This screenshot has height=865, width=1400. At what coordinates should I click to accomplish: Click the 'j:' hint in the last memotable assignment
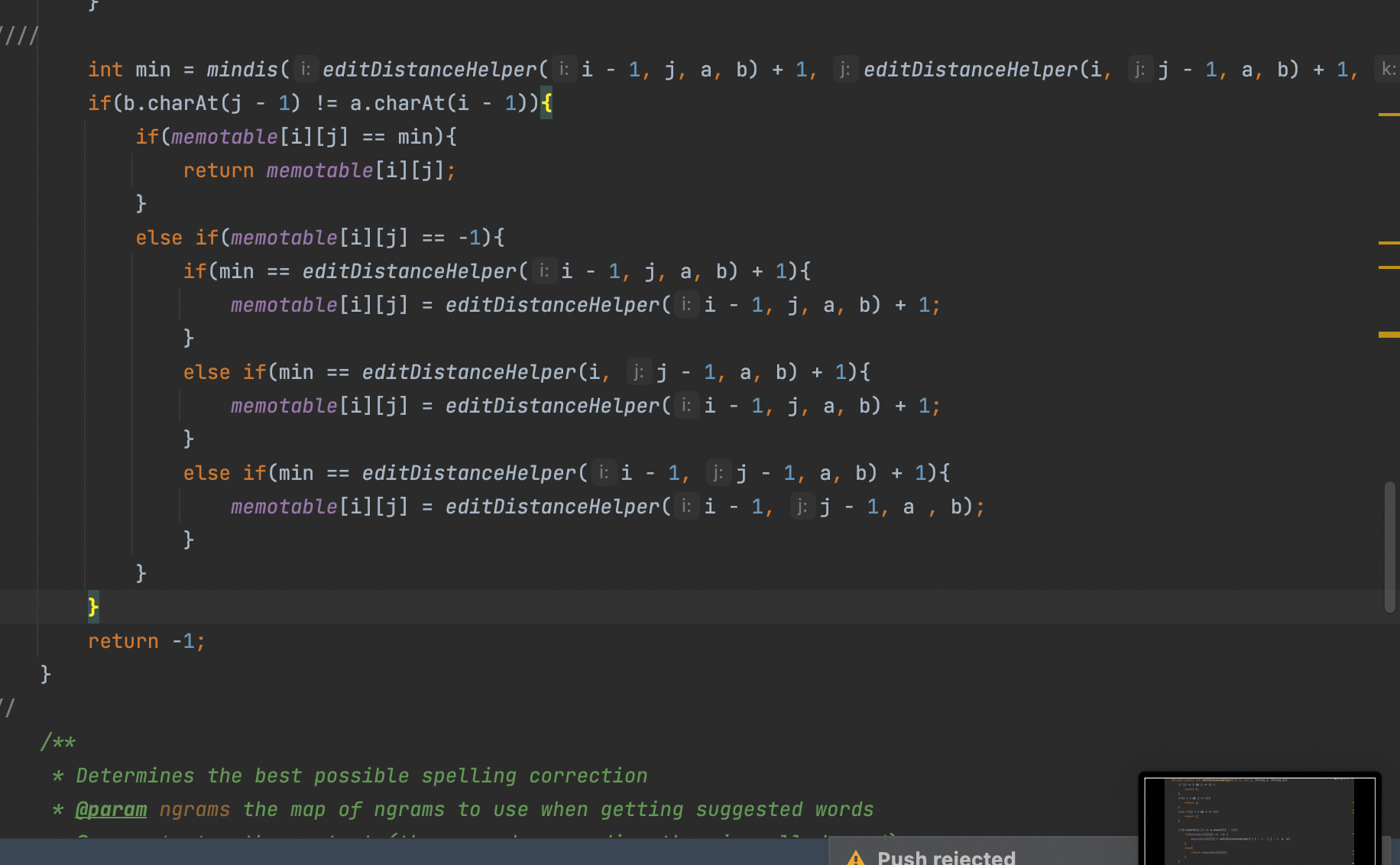tap(802, 507)
